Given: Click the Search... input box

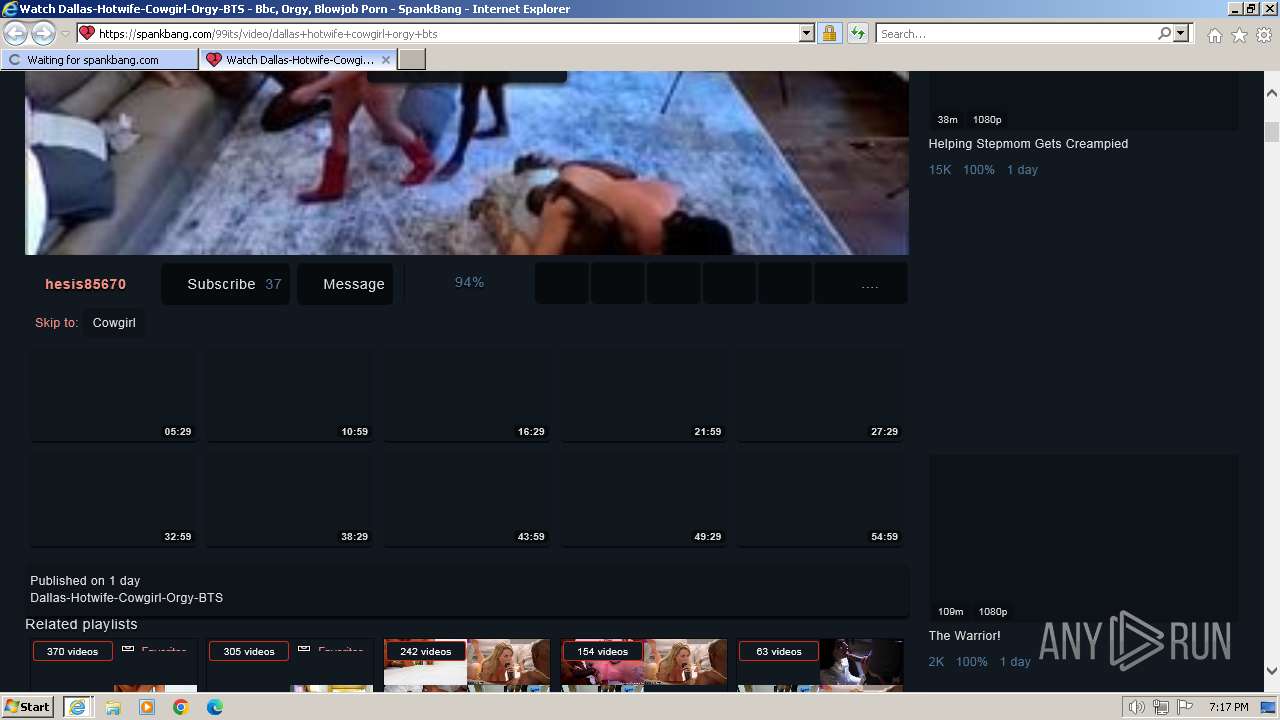Looking at the screenshot, I should coord(1017,33).
